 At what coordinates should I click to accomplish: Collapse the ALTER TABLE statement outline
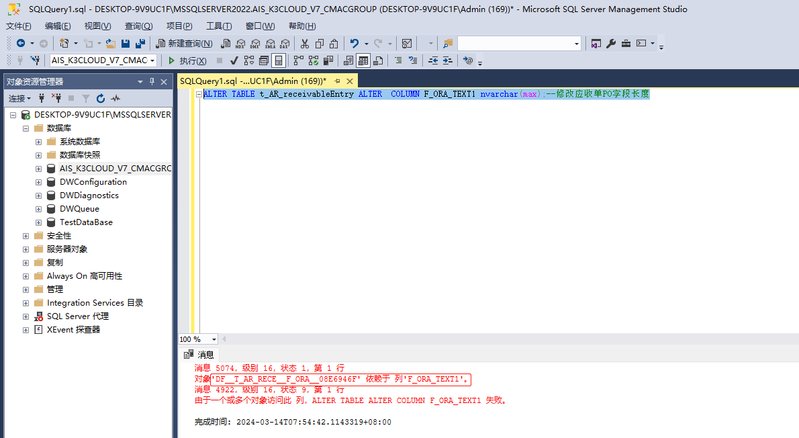coord(199,94)
